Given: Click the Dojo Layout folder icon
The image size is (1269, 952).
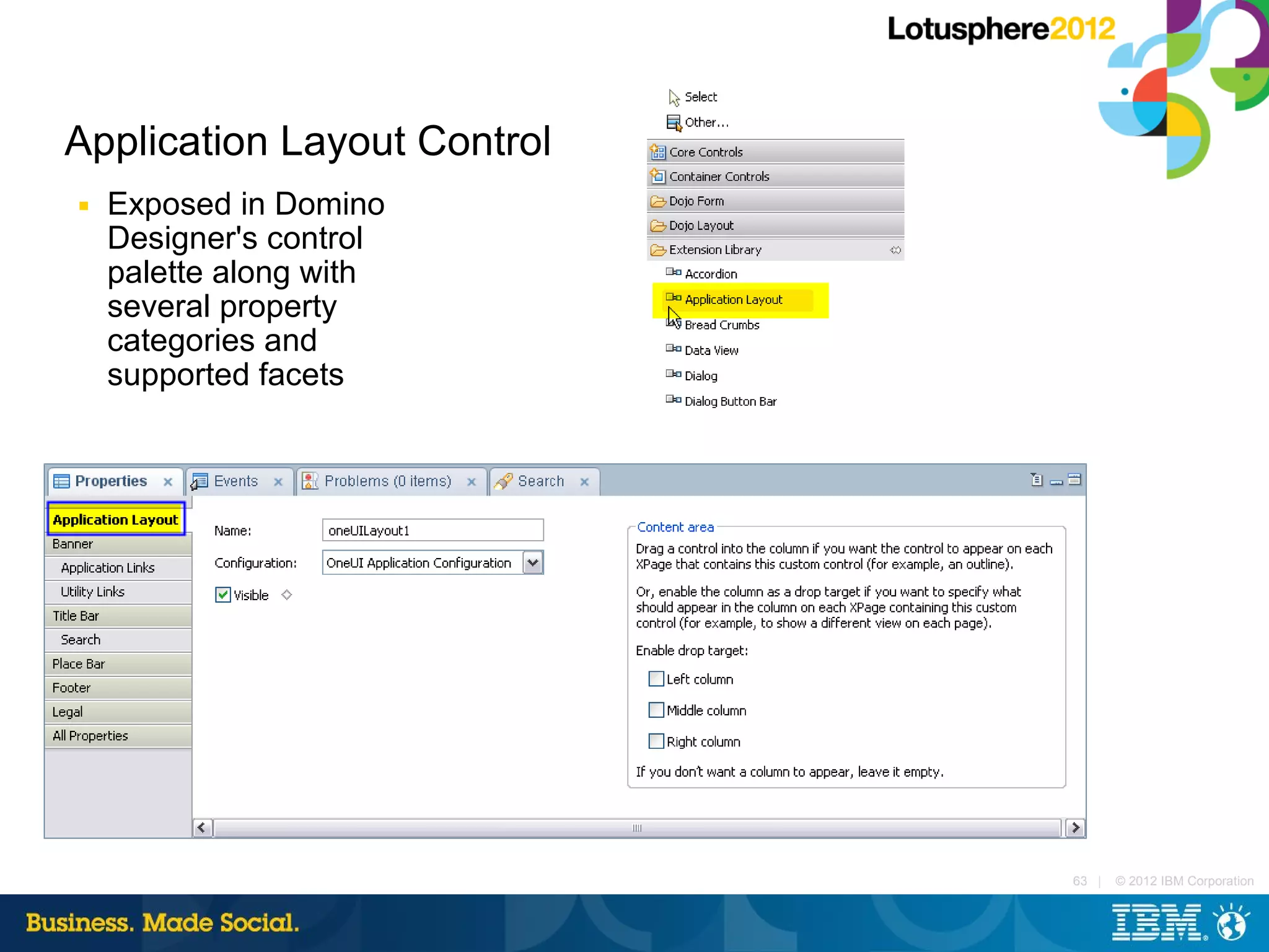Looking at the screenshot, I should 658,226.
